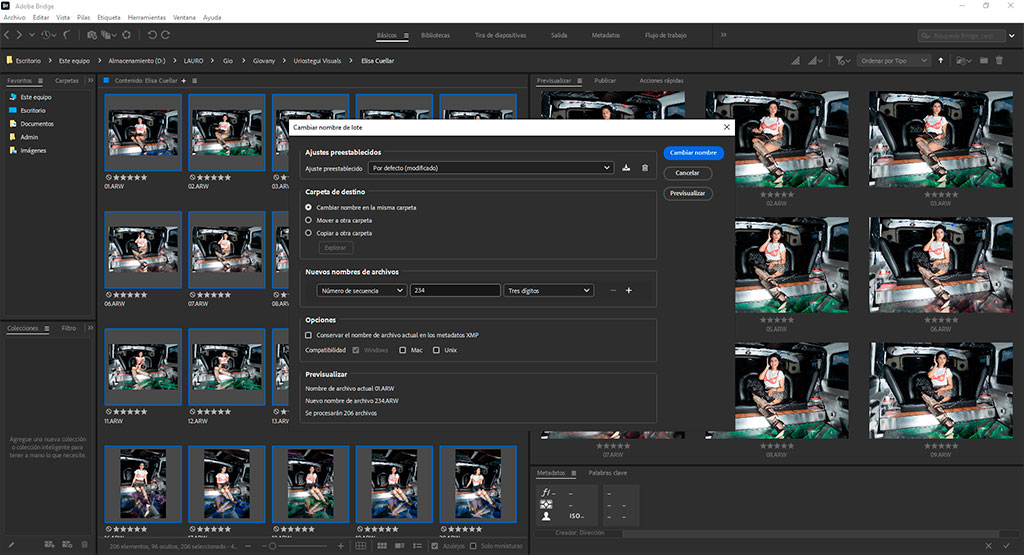Save the current preset with the save icon
Screen dimensions: 1024x555
point(625,168)
